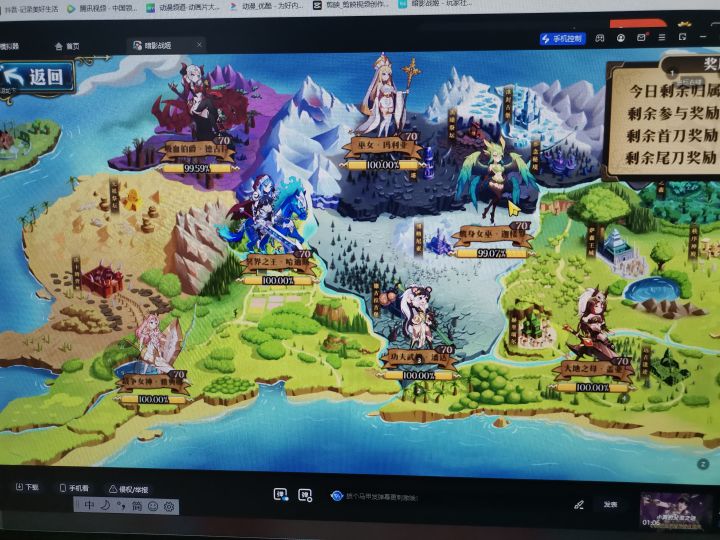Toggle IME punctuation mode icon
The height and width of the screenshot is (540, 720).
click(x=121, y=506)
